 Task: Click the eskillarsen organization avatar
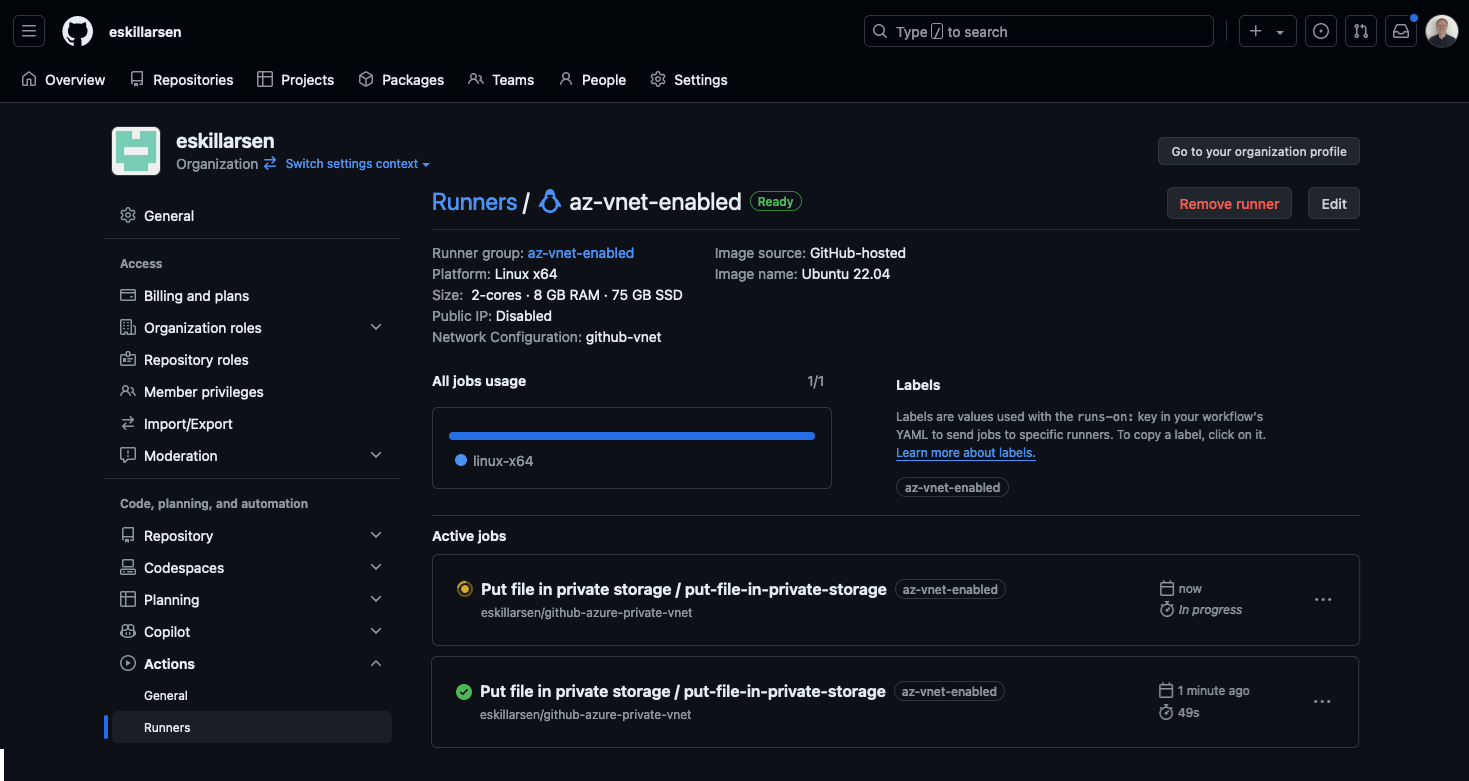pyautogui.click(x=136, y=151)
